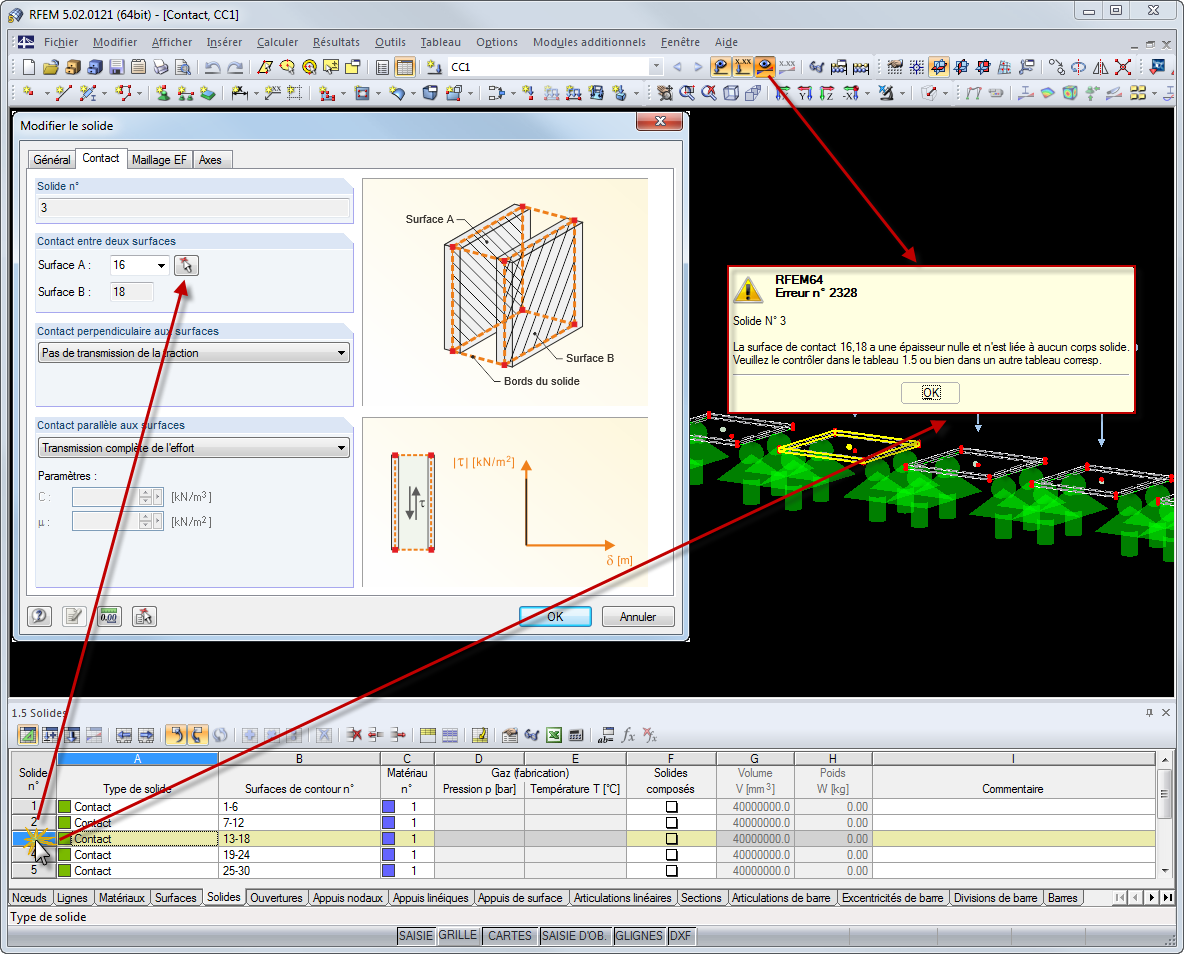Click the go to previous table arrow icon
1184x954 pixels.
[x=124, y=735]
